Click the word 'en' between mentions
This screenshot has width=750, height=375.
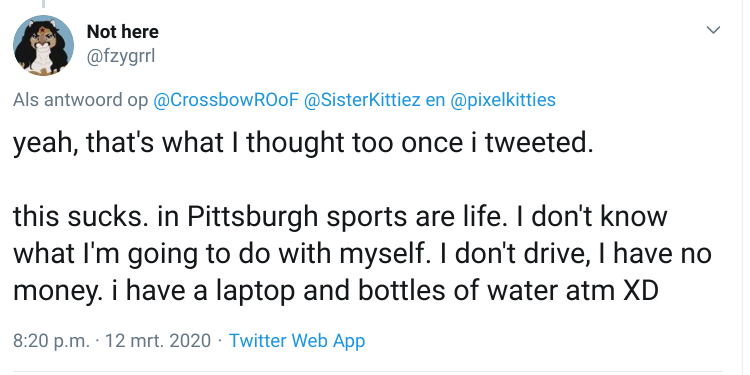tap(433, 100)
